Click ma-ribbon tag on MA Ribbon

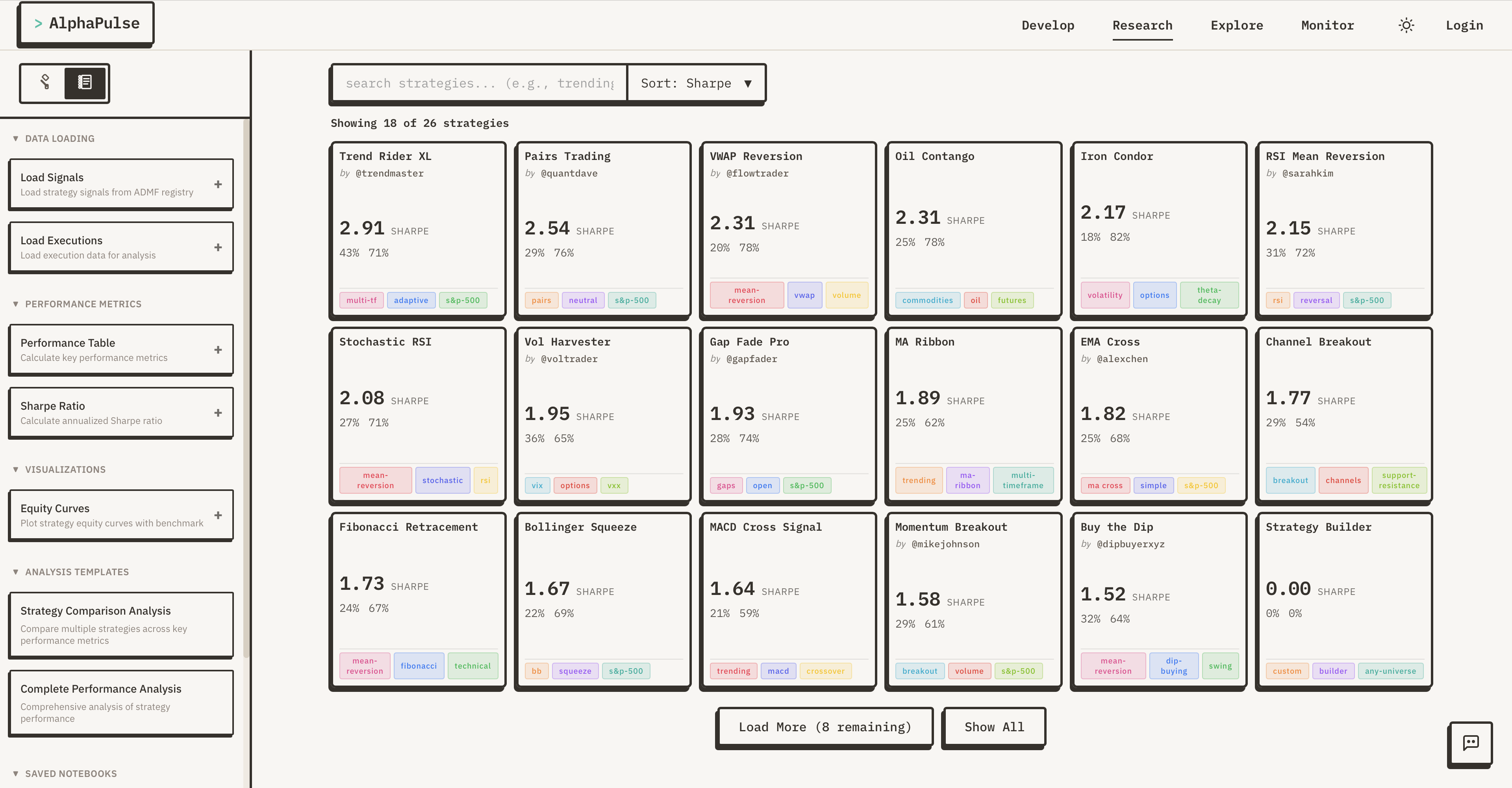967,480
